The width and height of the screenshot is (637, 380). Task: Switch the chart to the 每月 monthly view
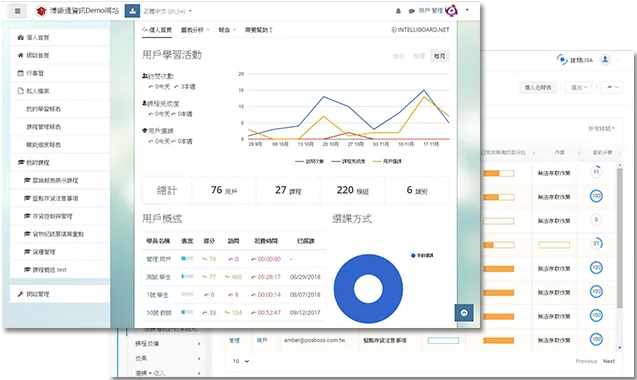pos(440,56)
